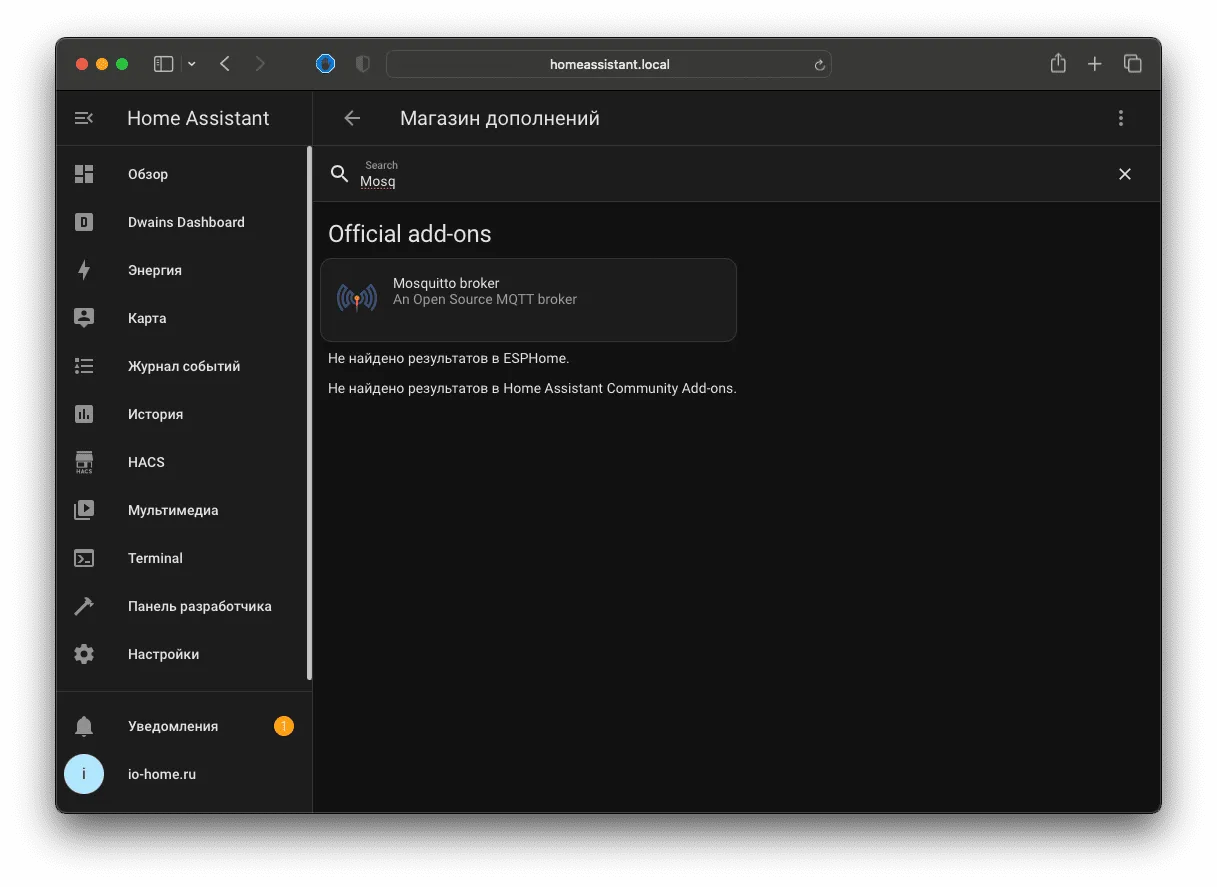Open the Настройки gear icon
The height and width of the screenshot is (887, 1217).
tap(84, 654)
